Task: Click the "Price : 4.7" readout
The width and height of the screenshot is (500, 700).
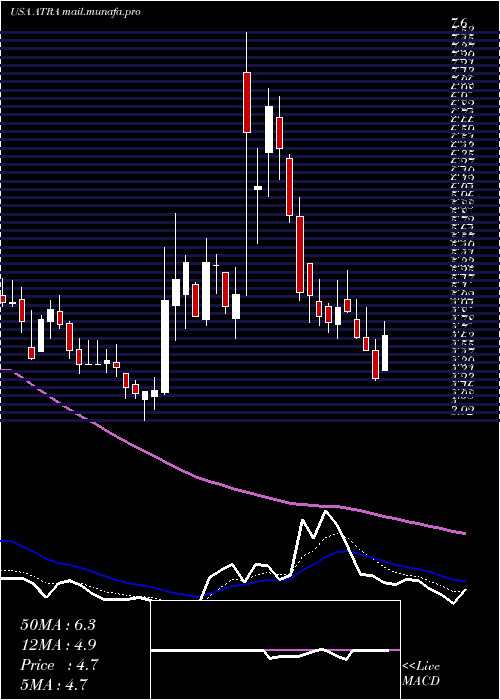Action: pyautogui.click(x=58, y=665)
